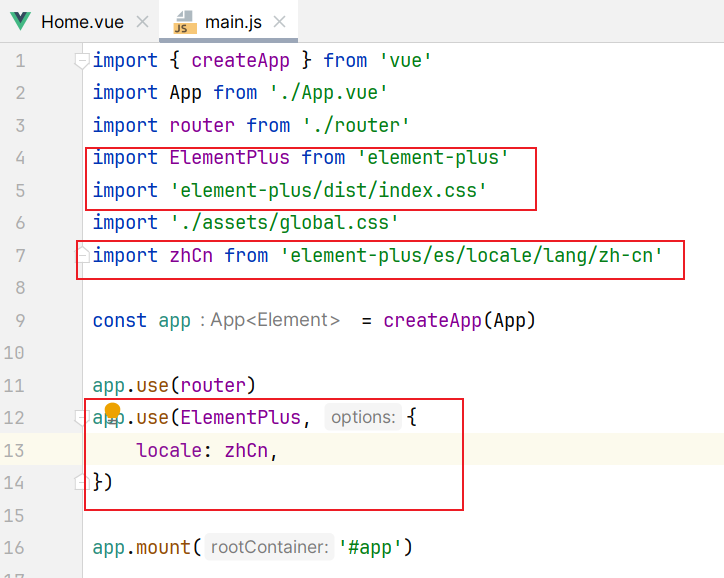Screen dimensions: 724x578
Task: Switch to the main.js tab
Action: [x=229, y=21]
